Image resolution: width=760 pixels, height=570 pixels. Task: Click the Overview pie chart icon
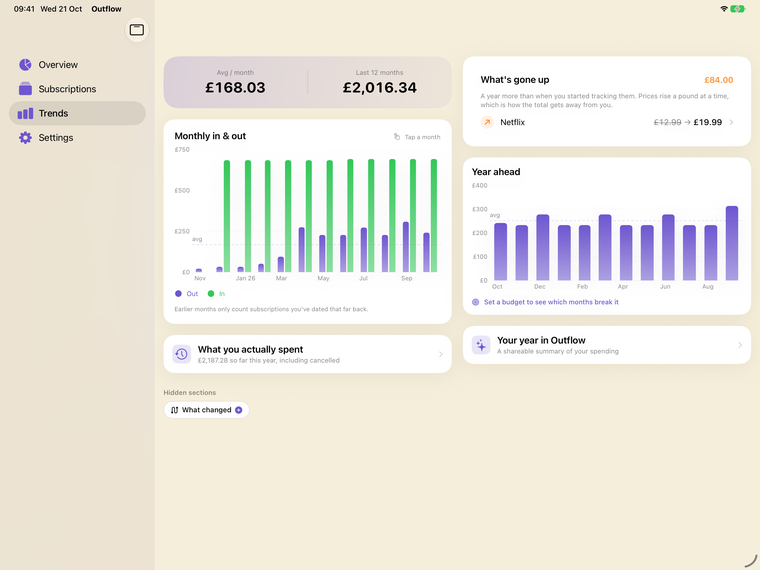tap(25, 64)
